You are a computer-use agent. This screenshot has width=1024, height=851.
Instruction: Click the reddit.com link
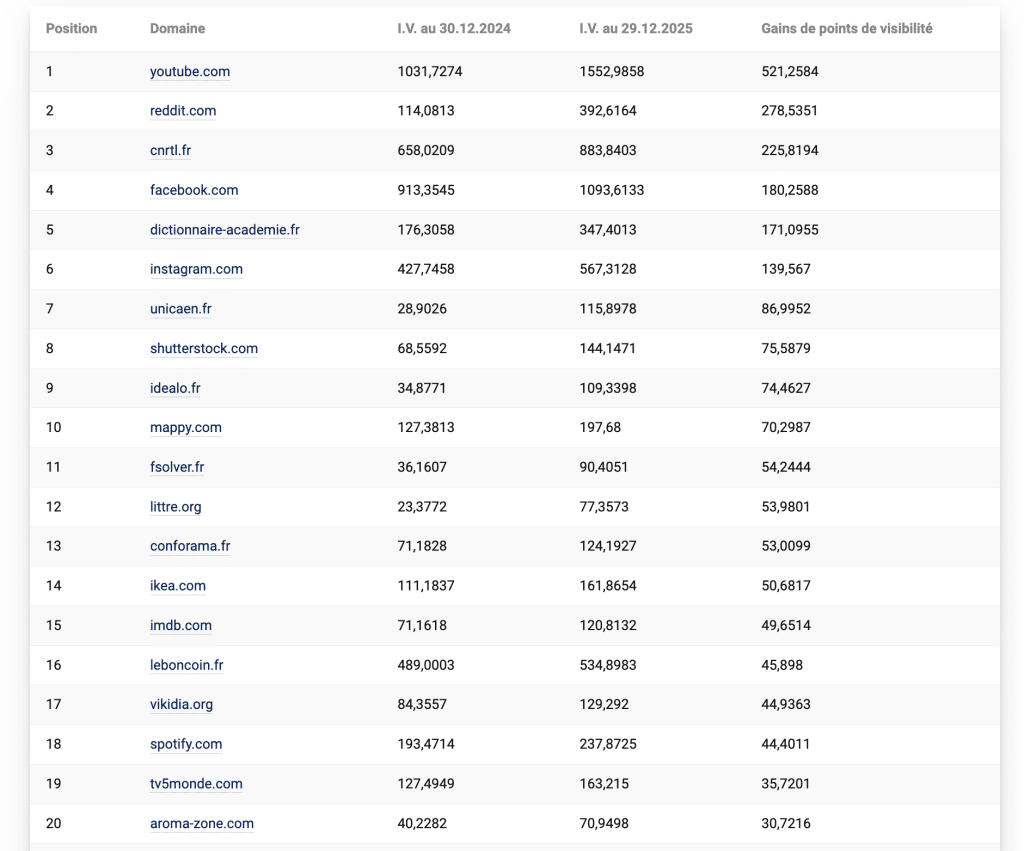(x=183, y=111)
